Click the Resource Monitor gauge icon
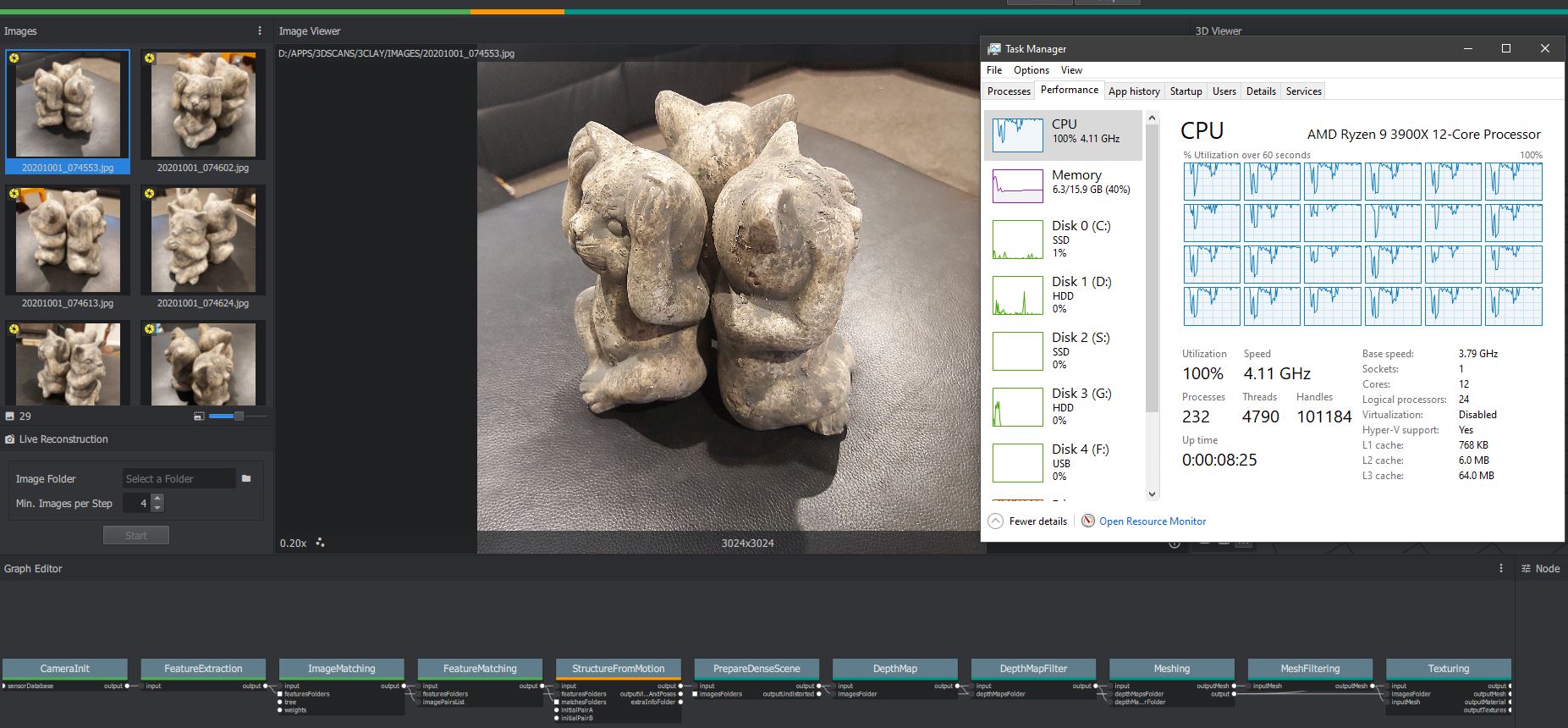The image size is (1568, 728). click(1088, 521)
